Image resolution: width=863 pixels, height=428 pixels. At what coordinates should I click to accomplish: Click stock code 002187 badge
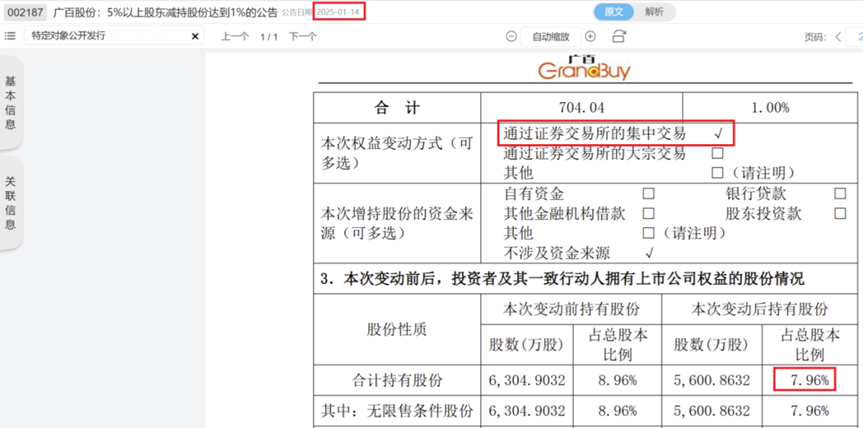[23, 12]
